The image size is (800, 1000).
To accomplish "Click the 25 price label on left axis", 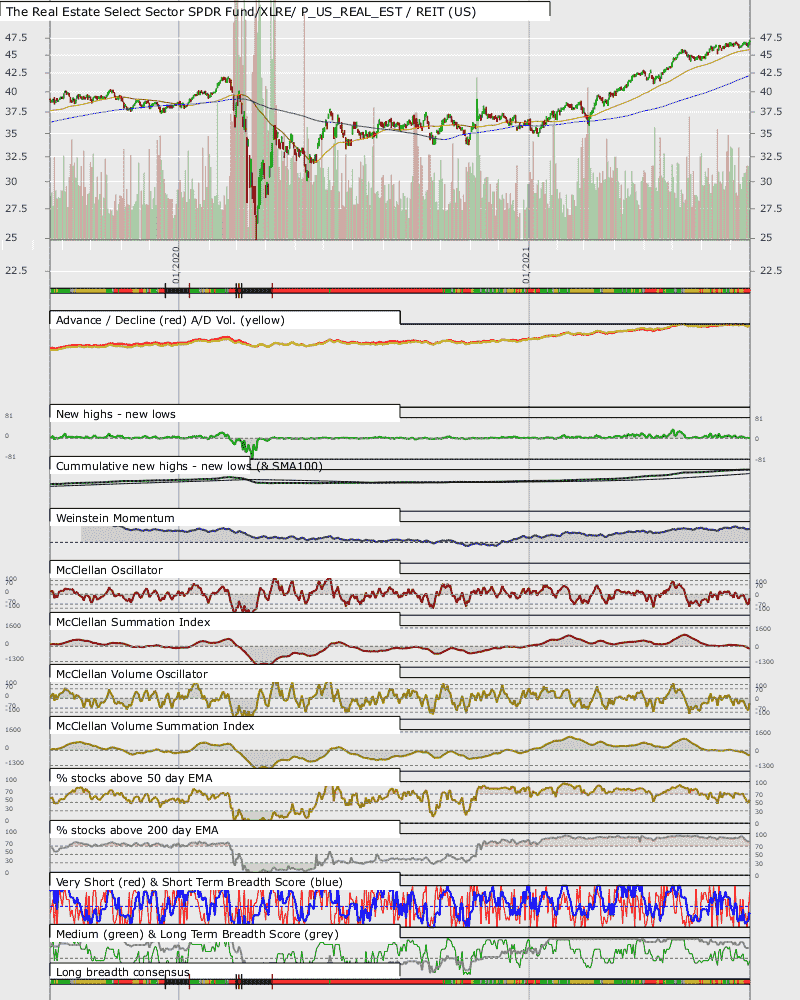I will (x=11, y=237).
